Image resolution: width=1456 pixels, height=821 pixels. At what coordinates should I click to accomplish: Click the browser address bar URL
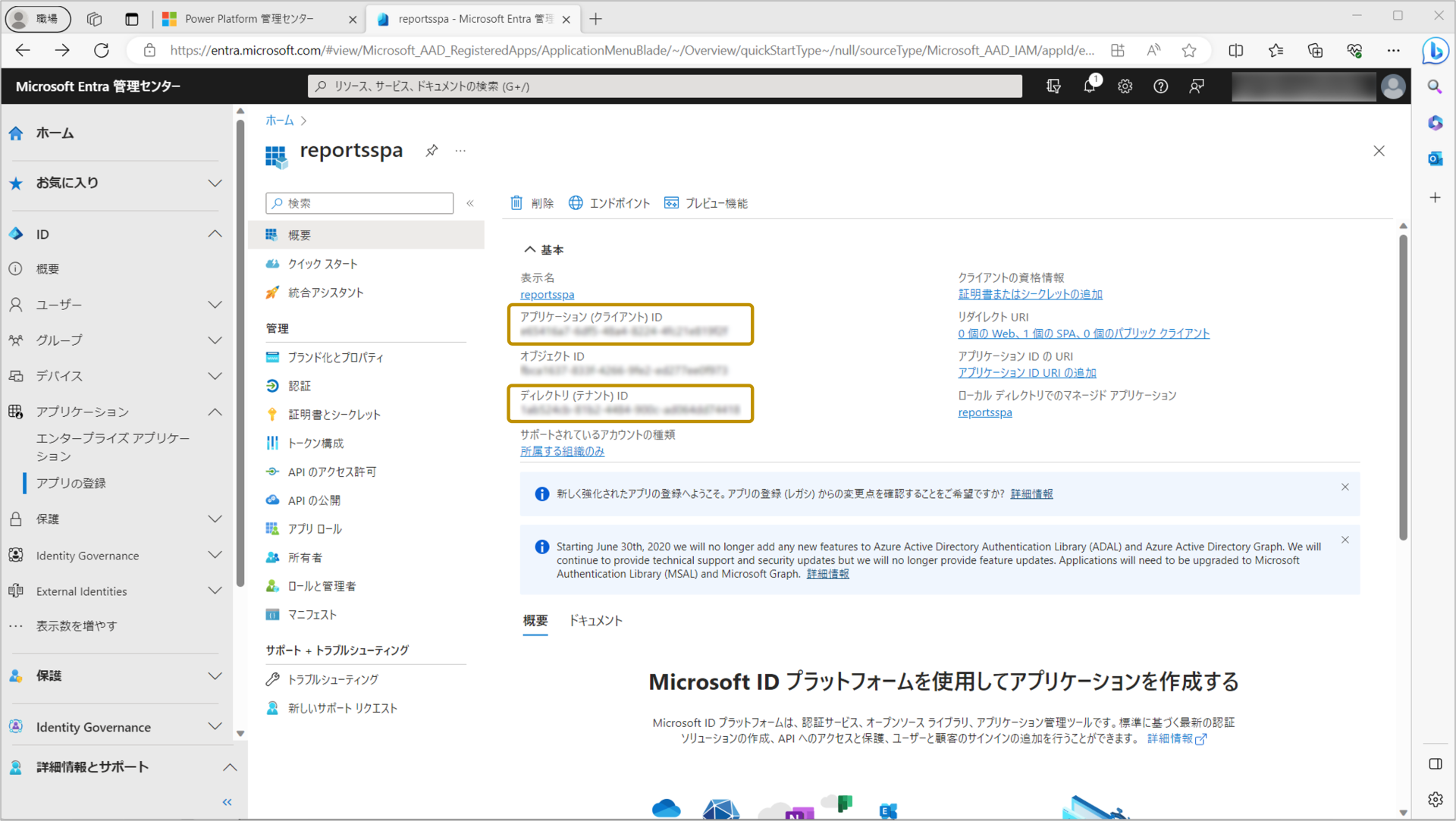point(632,50)
